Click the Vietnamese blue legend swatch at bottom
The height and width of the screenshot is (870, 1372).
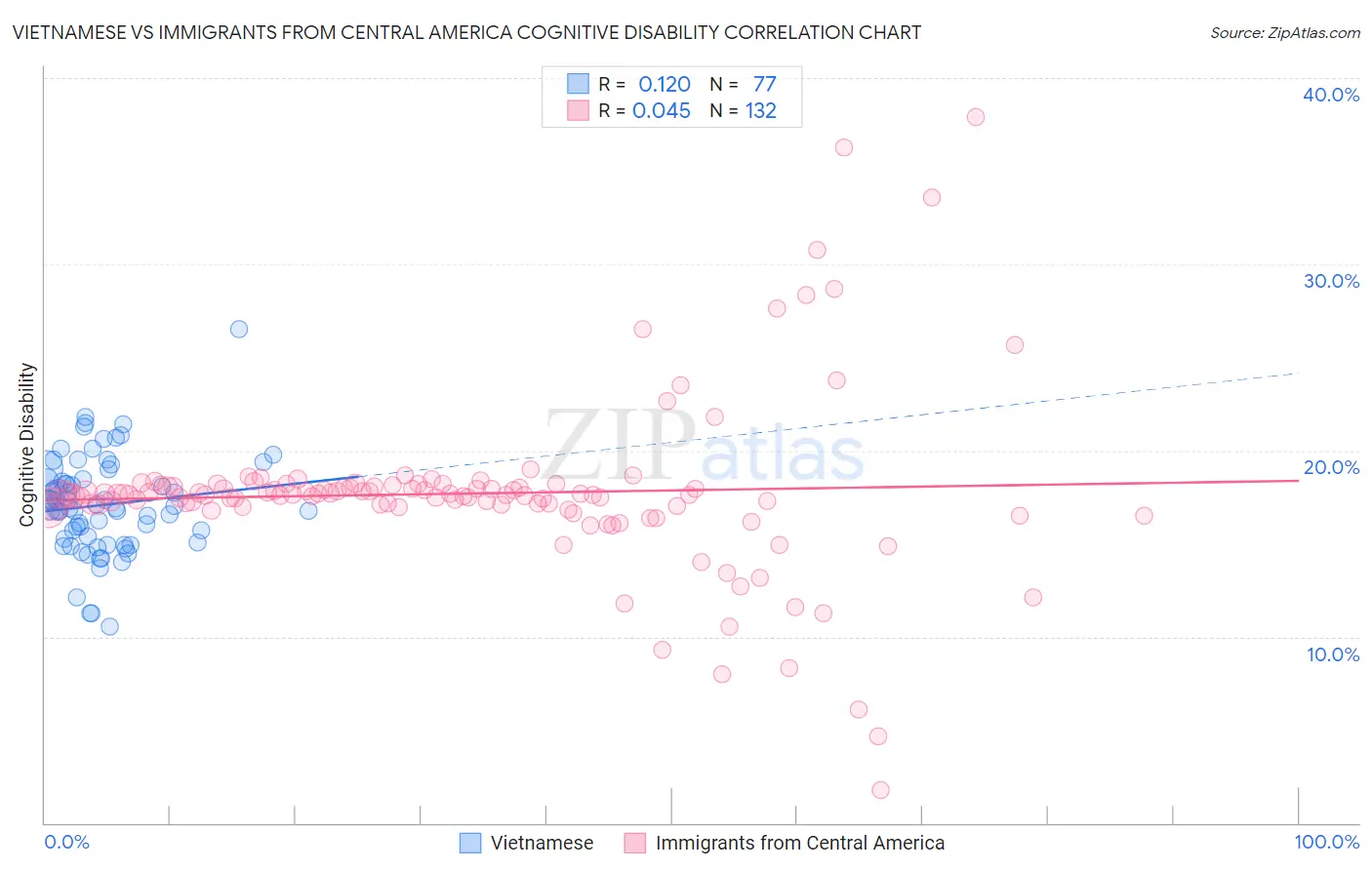470,843
